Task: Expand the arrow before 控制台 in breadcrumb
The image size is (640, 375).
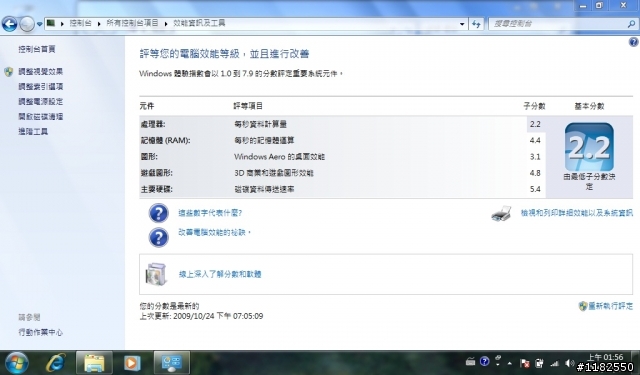Action: click(62, 24)
